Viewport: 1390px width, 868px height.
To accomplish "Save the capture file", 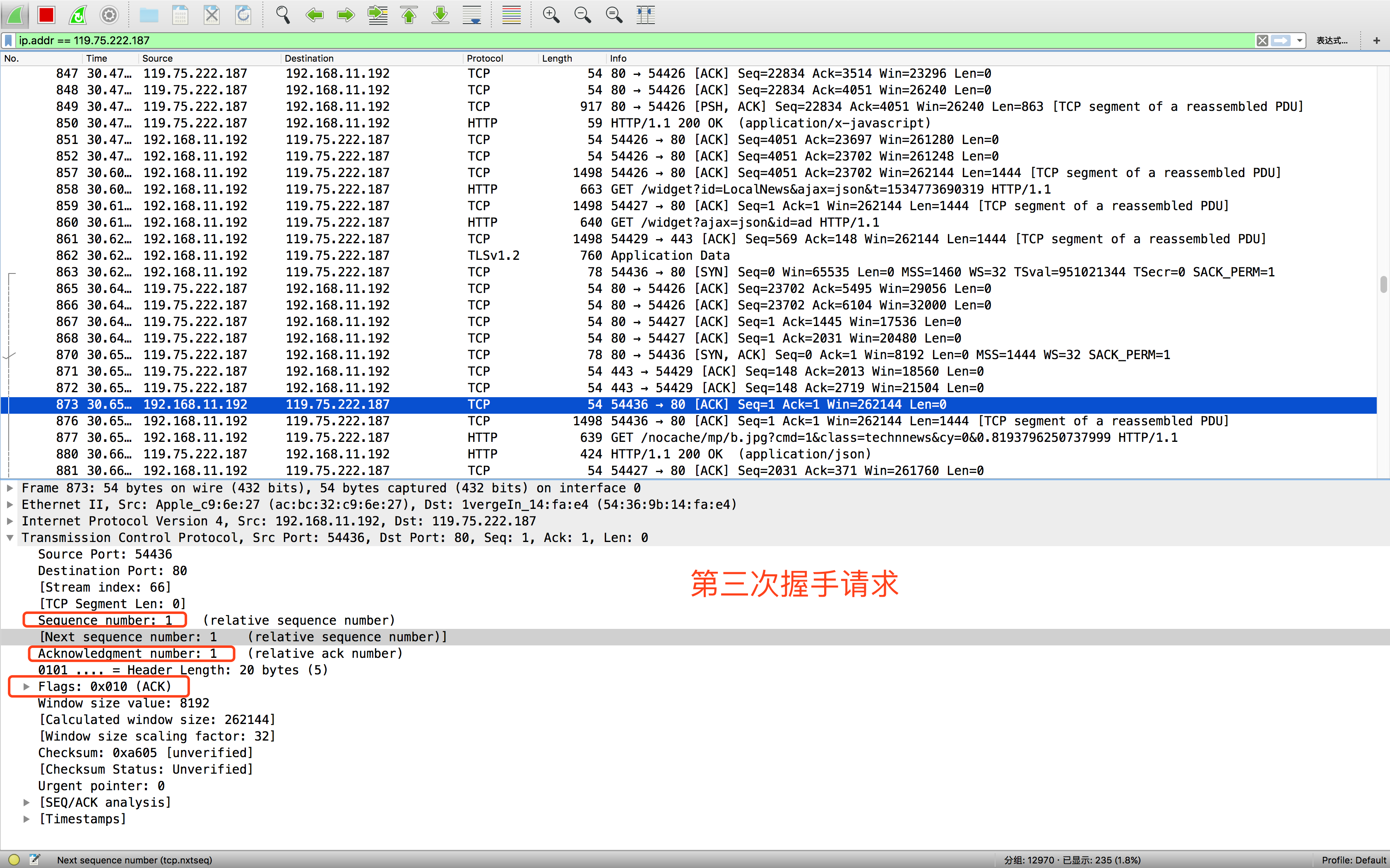I will pyautogui.click(x=180, y=15).
